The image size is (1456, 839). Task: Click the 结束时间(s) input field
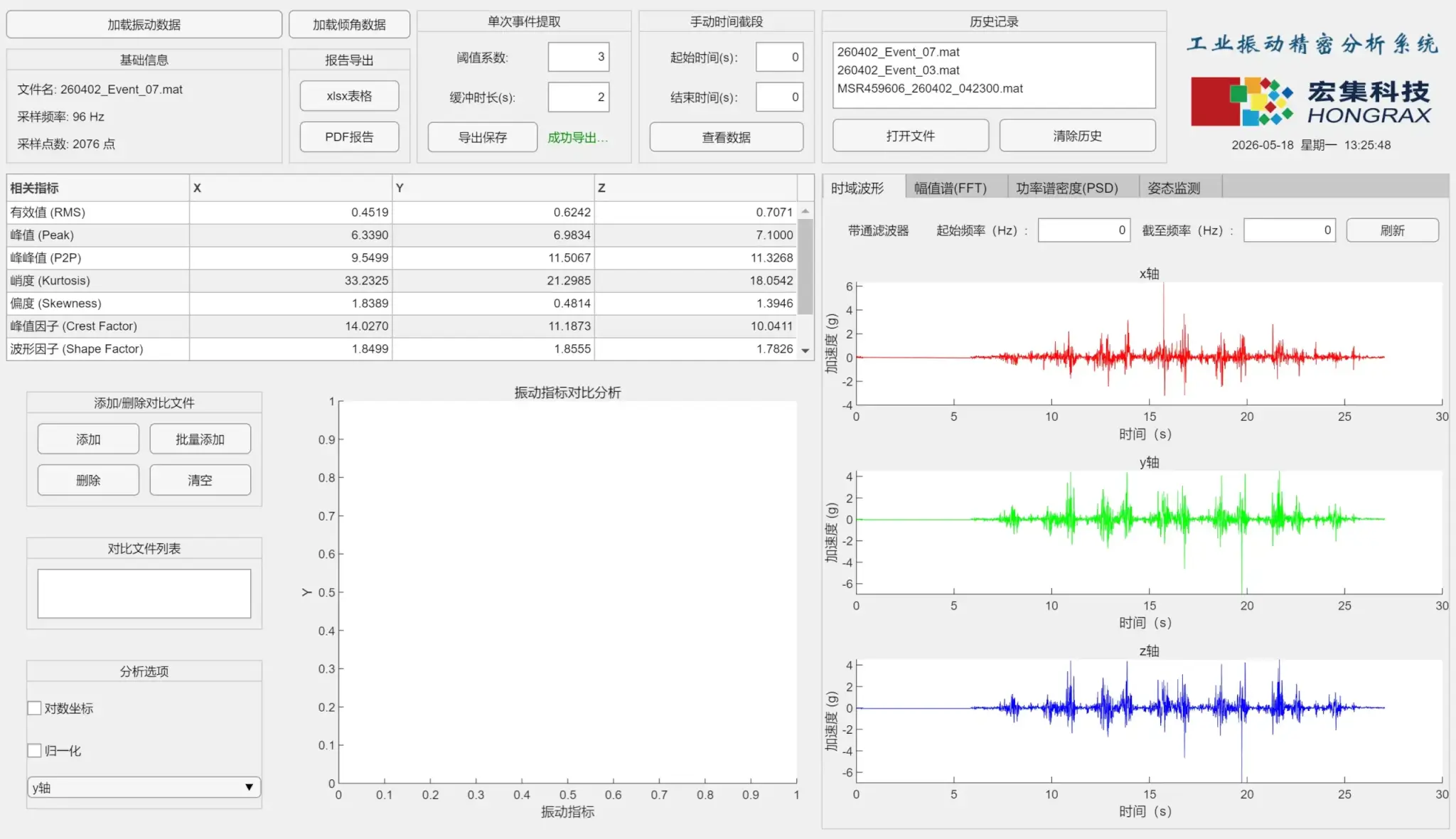tap(779, 97)
